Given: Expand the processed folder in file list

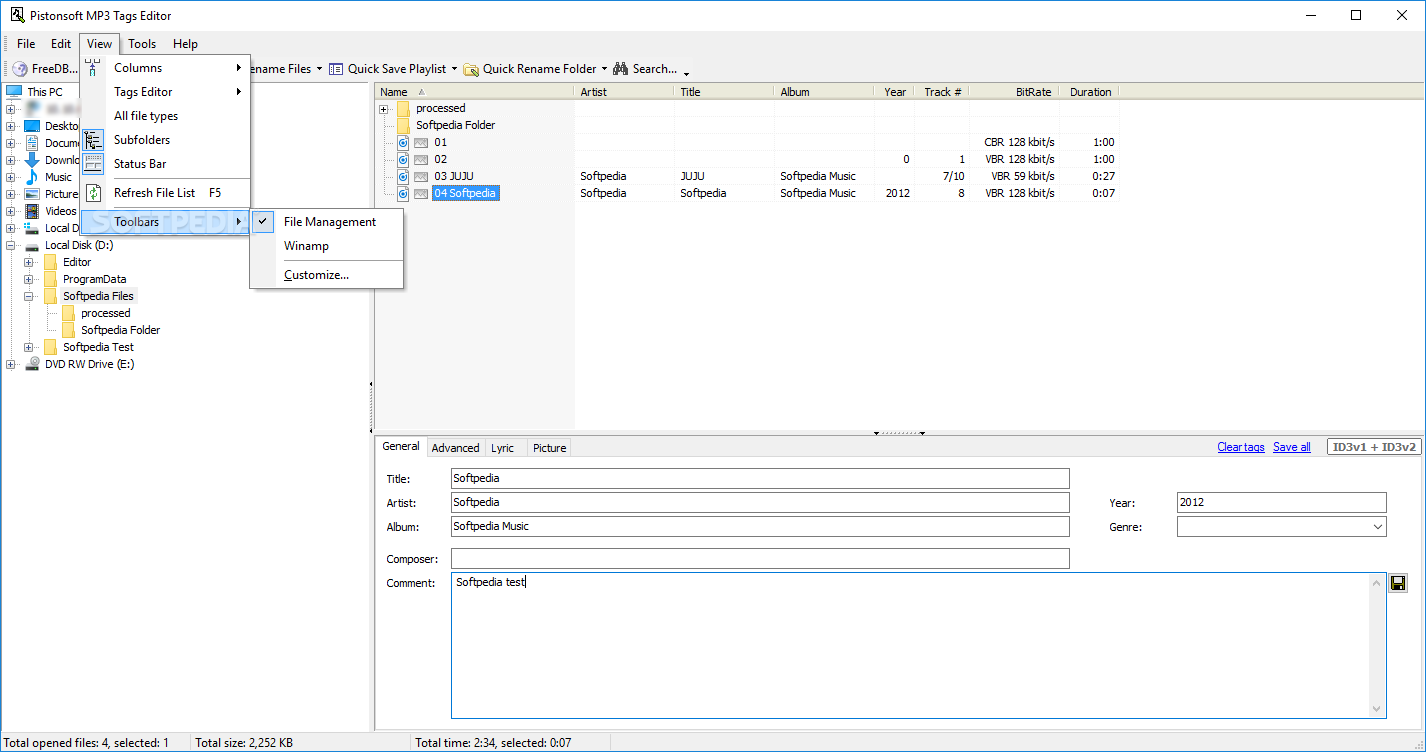Looking at the screenshot, I should click(384, 109).
